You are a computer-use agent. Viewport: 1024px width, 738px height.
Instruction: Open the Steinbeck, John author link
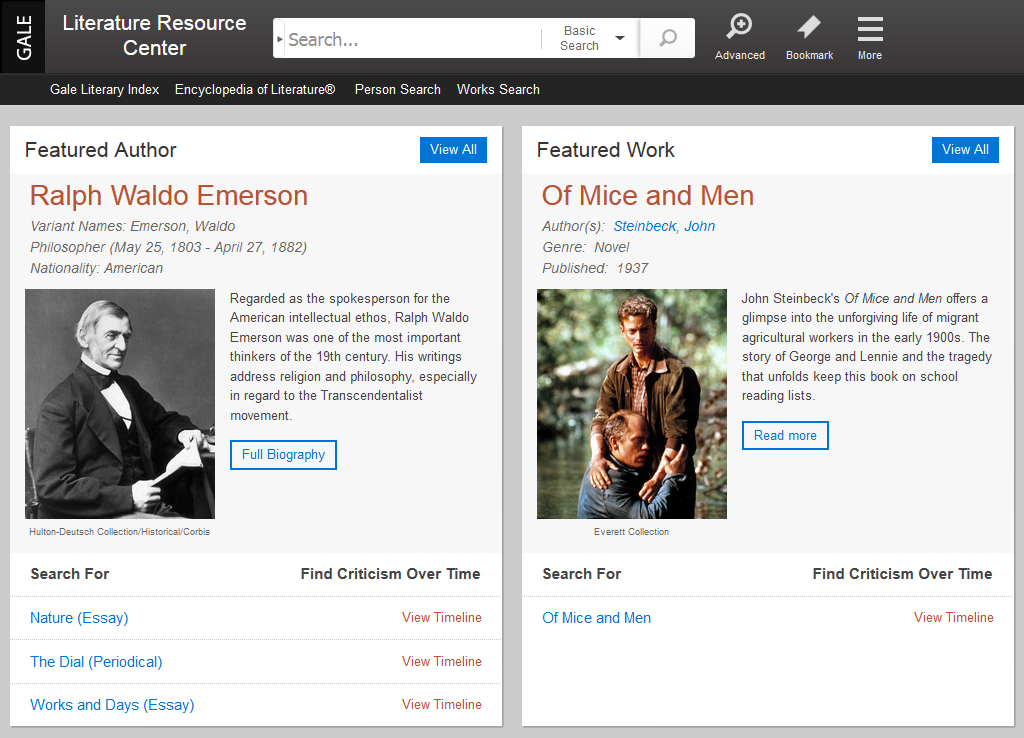[664, 226]
